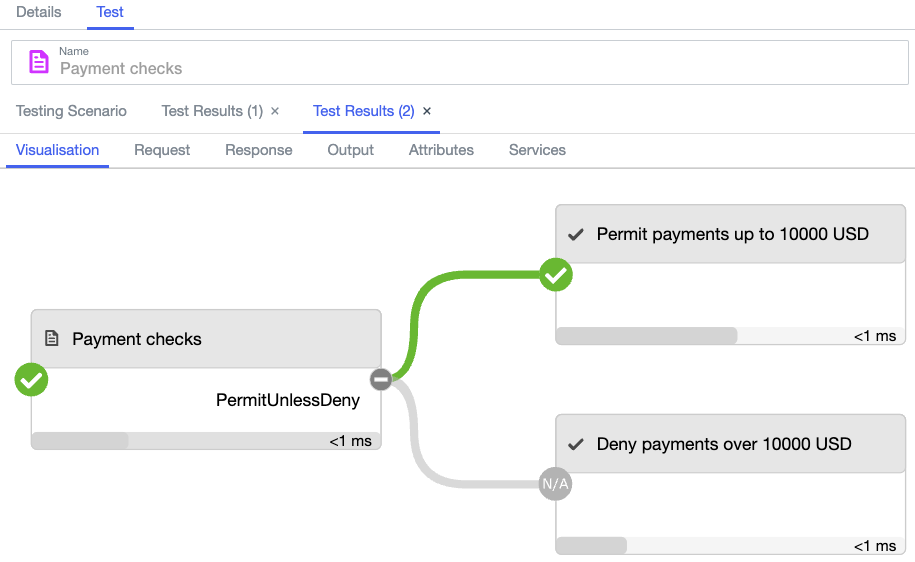Image resolution: width=915 pixels, height=562 pixels.
Task: Switch to the Details tab
Action: click(x=39, y=12)
